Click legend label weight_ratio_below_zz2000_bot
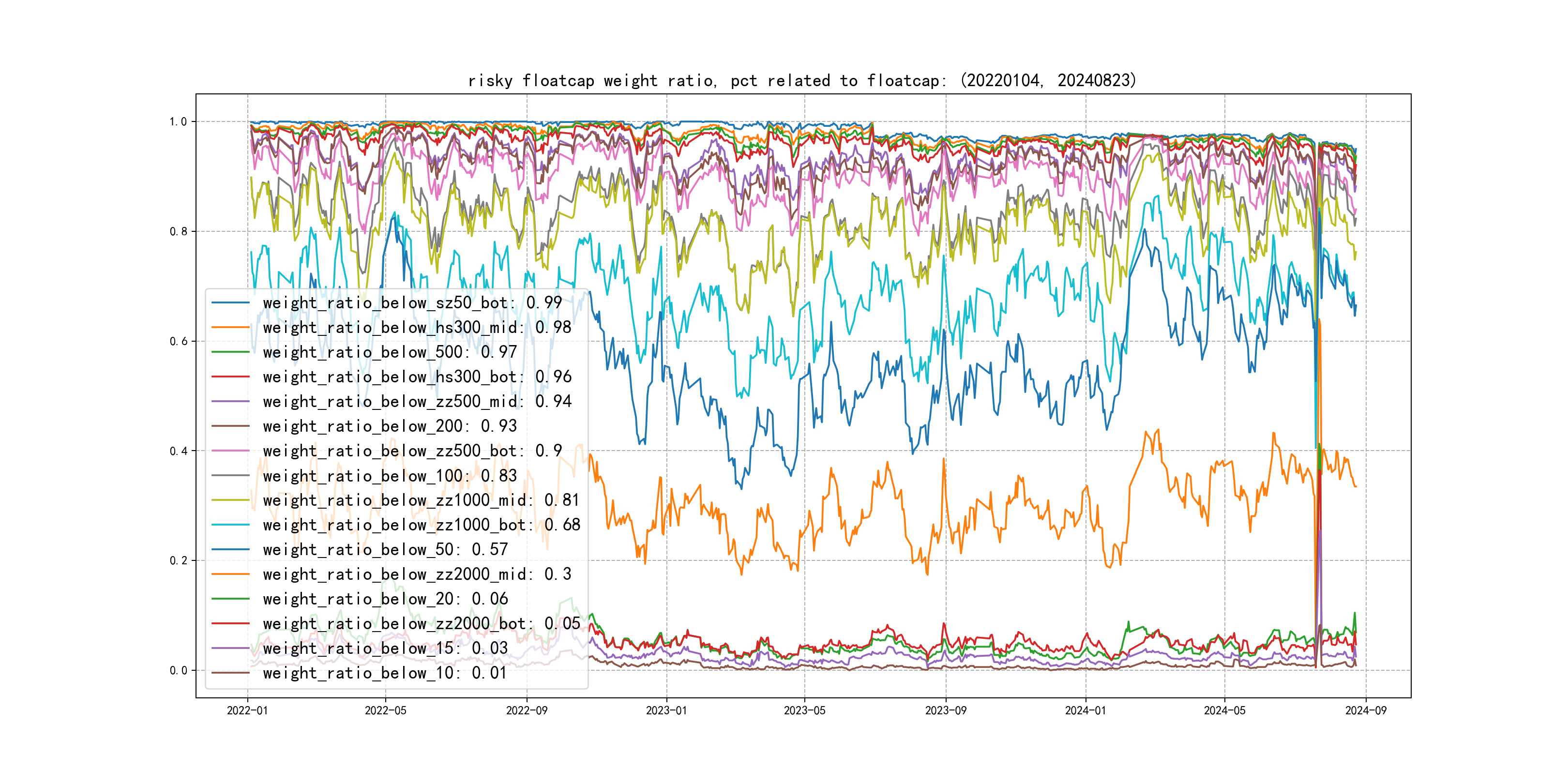1568x784 pixels. point(421,624)
